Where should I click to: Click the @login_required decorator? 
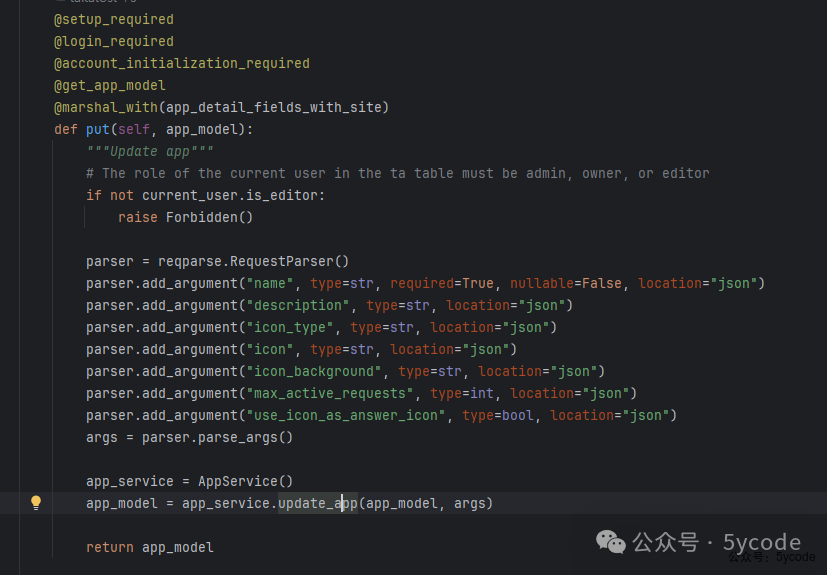click(x=113, y=41)
